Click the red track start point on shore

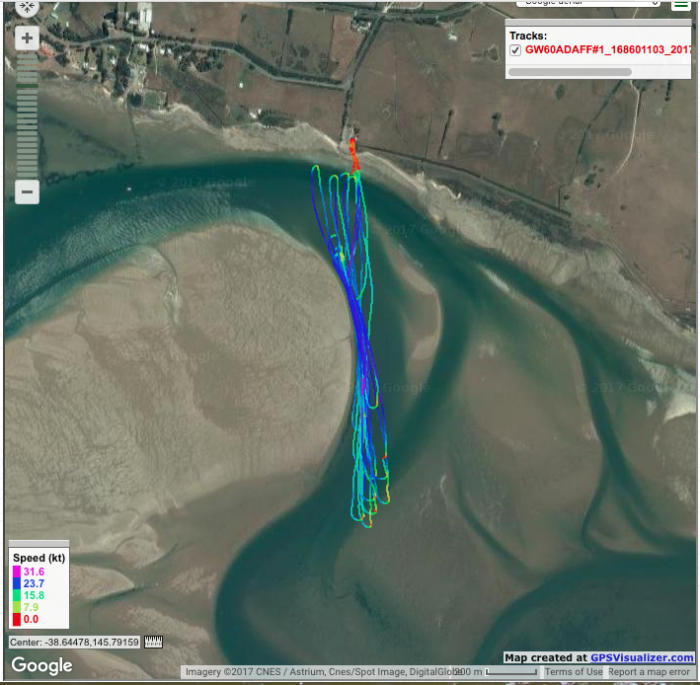tap(352, 142)
